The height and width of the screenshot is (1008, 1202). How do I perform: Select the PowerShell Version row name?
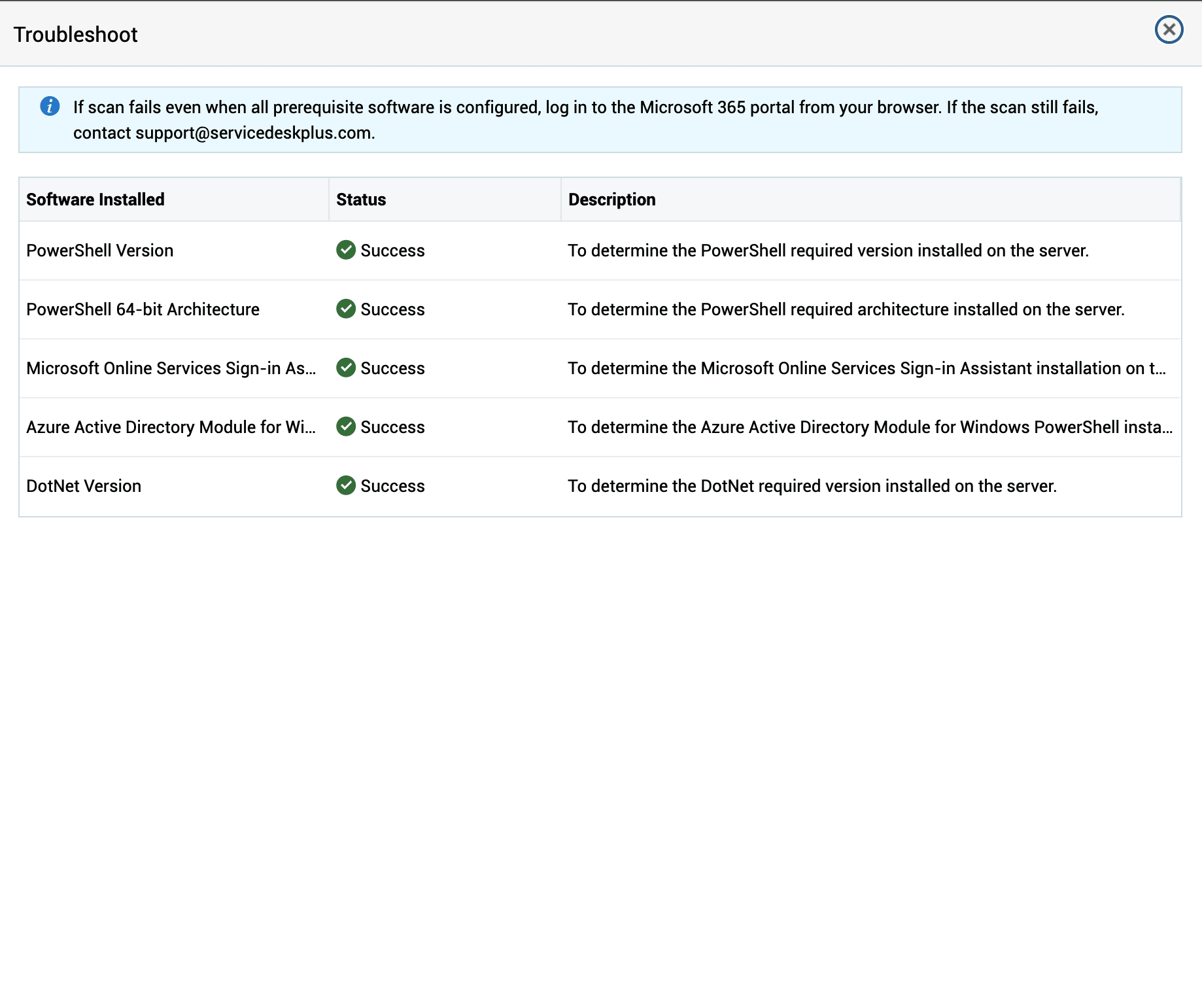tap(100, 251)
